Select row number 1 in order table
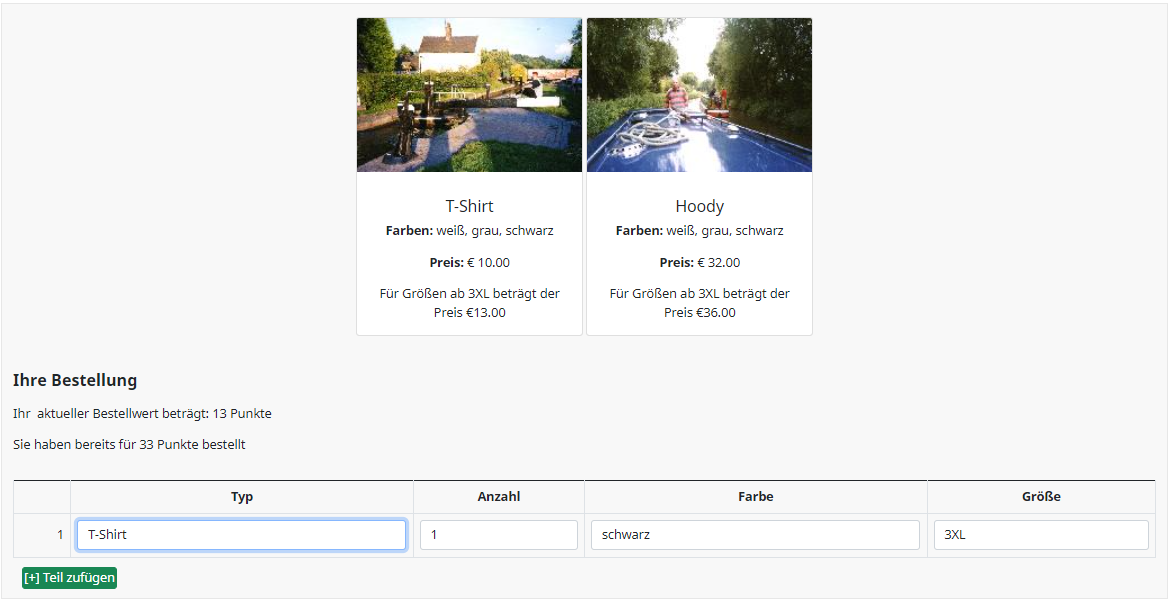 pyautogui.click(x=59, y=535)
